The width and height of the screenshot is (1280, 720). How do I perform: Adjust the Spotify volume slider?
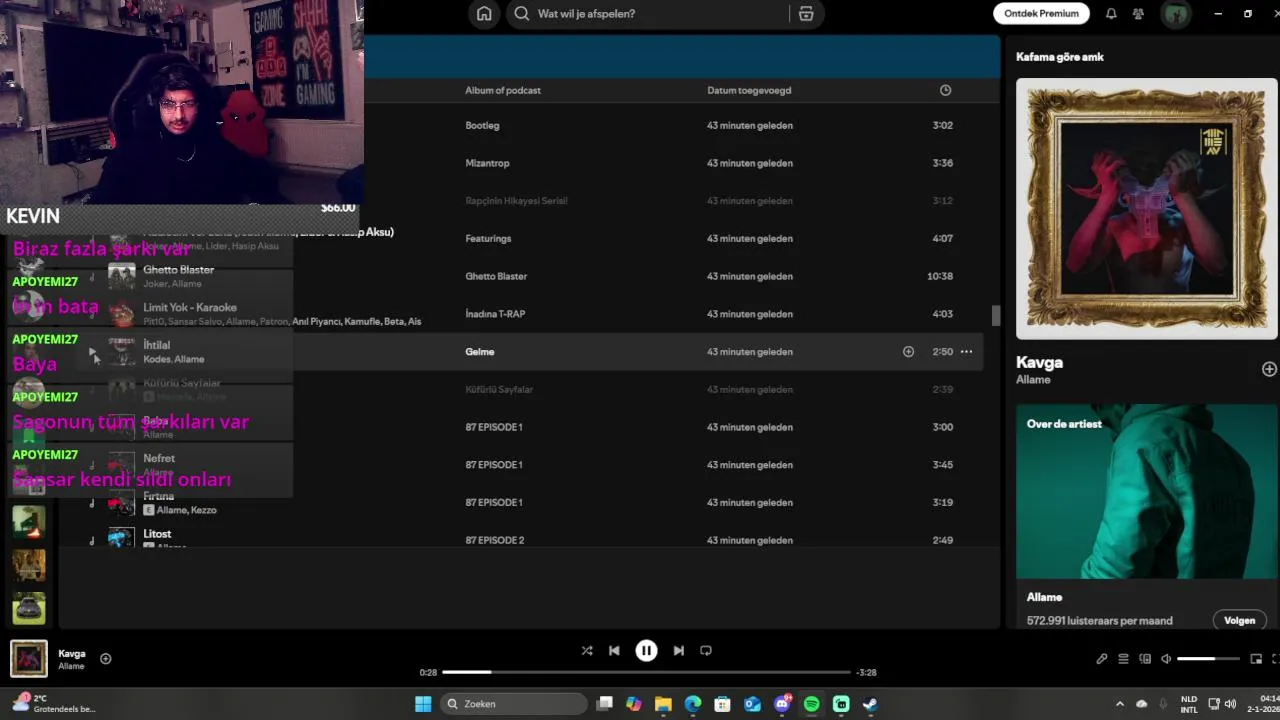pyautogui.click(x=1208, y=659)
